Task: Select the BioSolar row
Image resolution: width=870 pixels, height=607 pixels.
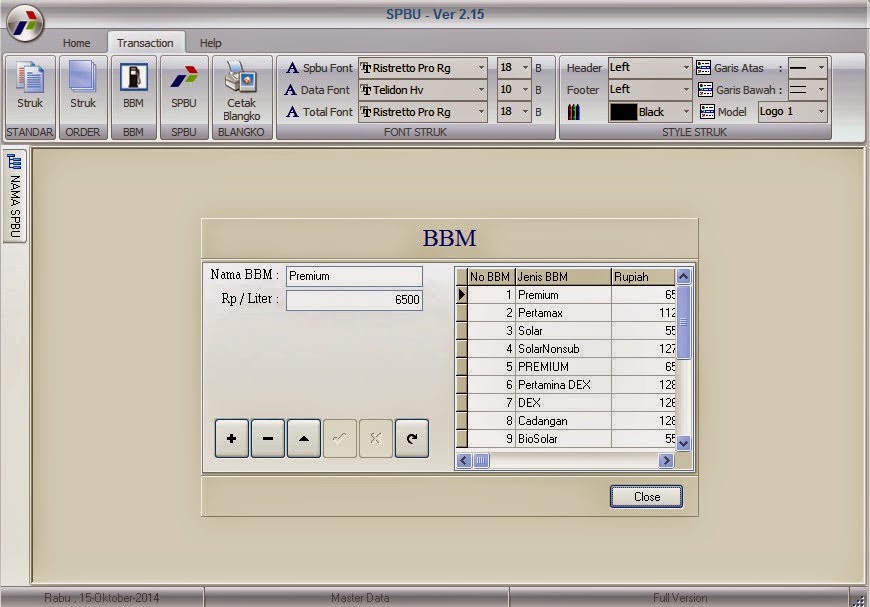Action: 566,438
